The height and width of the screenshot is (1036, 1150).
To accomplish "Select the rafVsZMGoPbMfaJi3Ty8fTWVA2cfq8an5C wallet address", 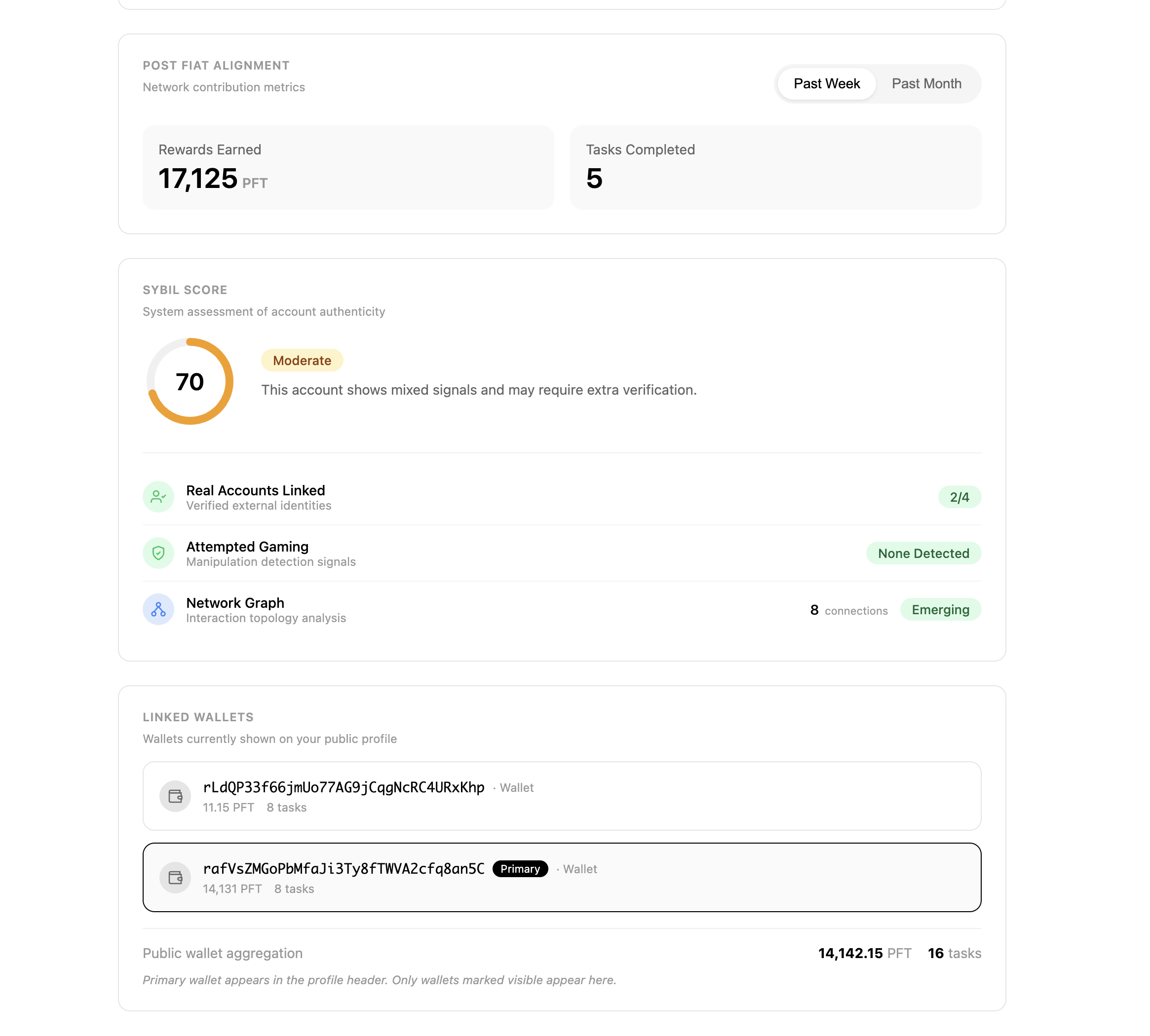I will click(344, 869).
